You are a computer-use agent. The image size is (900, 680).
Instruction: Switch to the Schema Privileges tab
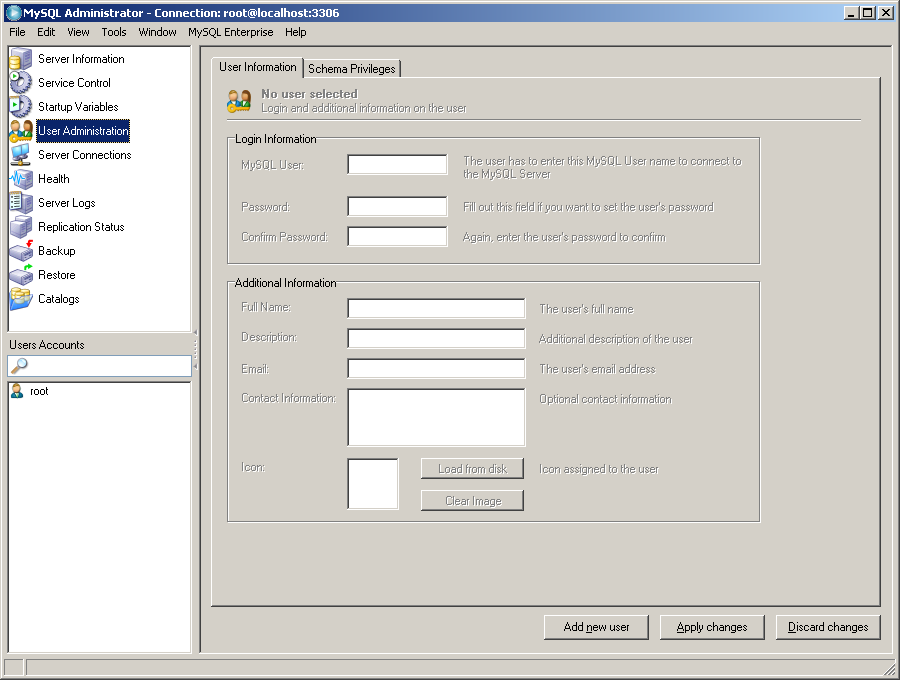tap(352, 68)
